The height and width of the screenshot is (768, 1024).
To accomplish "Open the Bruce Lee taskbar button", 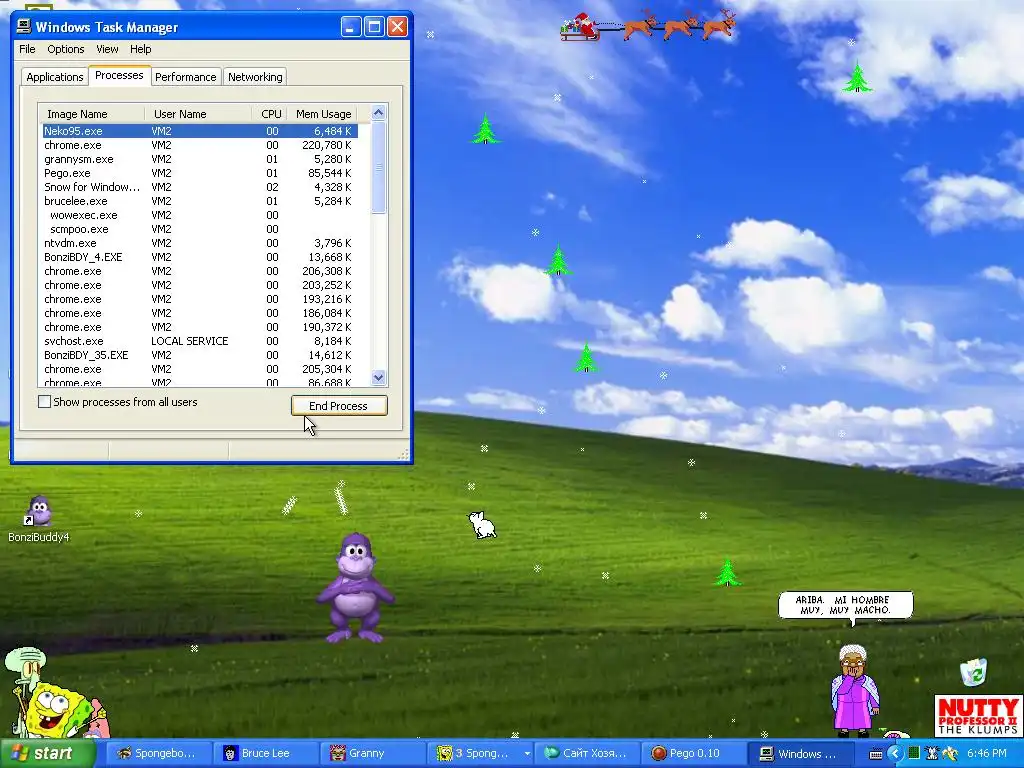I will click(x=268, y=754).
